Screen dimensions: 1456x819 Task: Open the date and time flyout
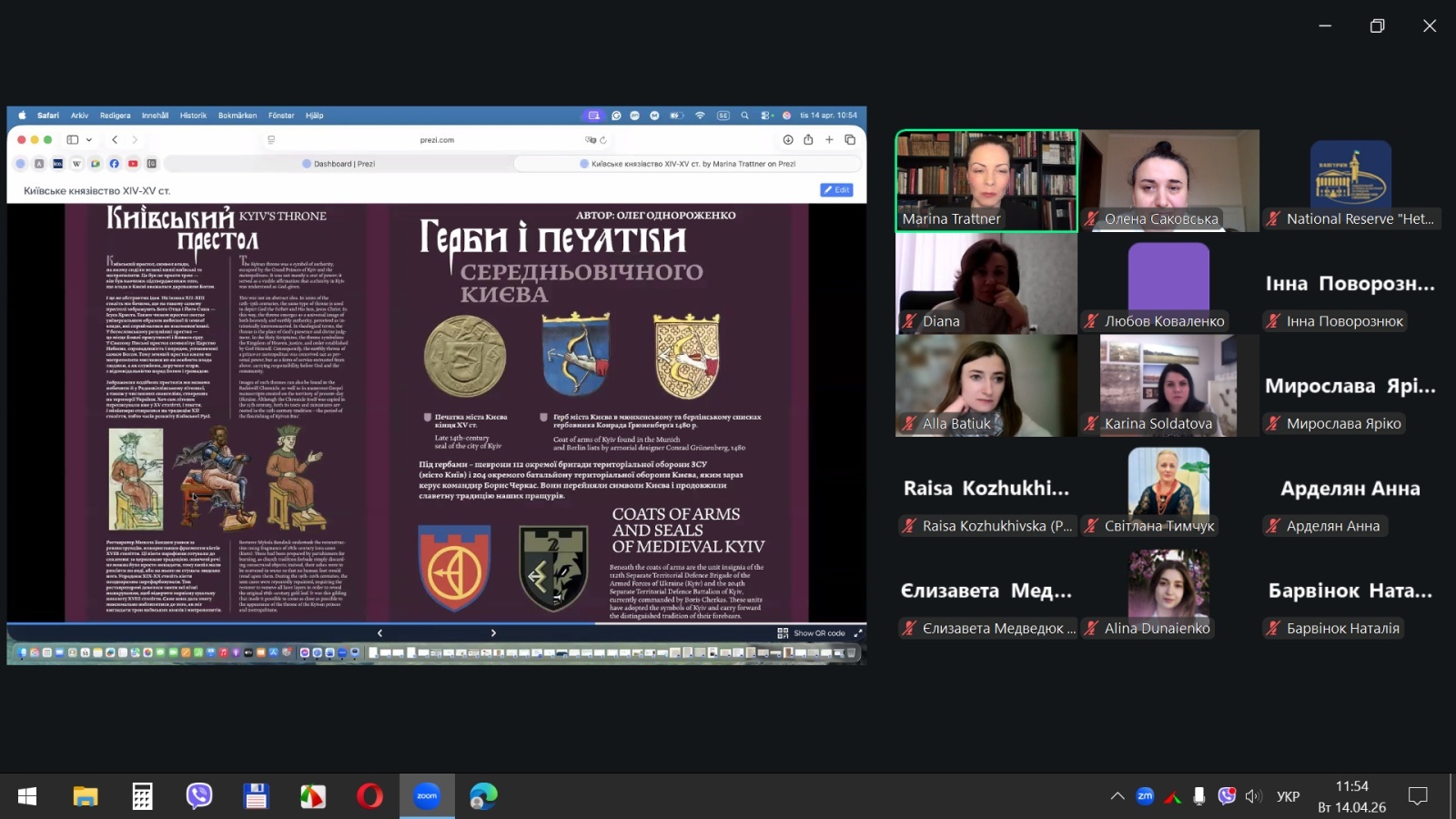click(x=1351, y=796)
